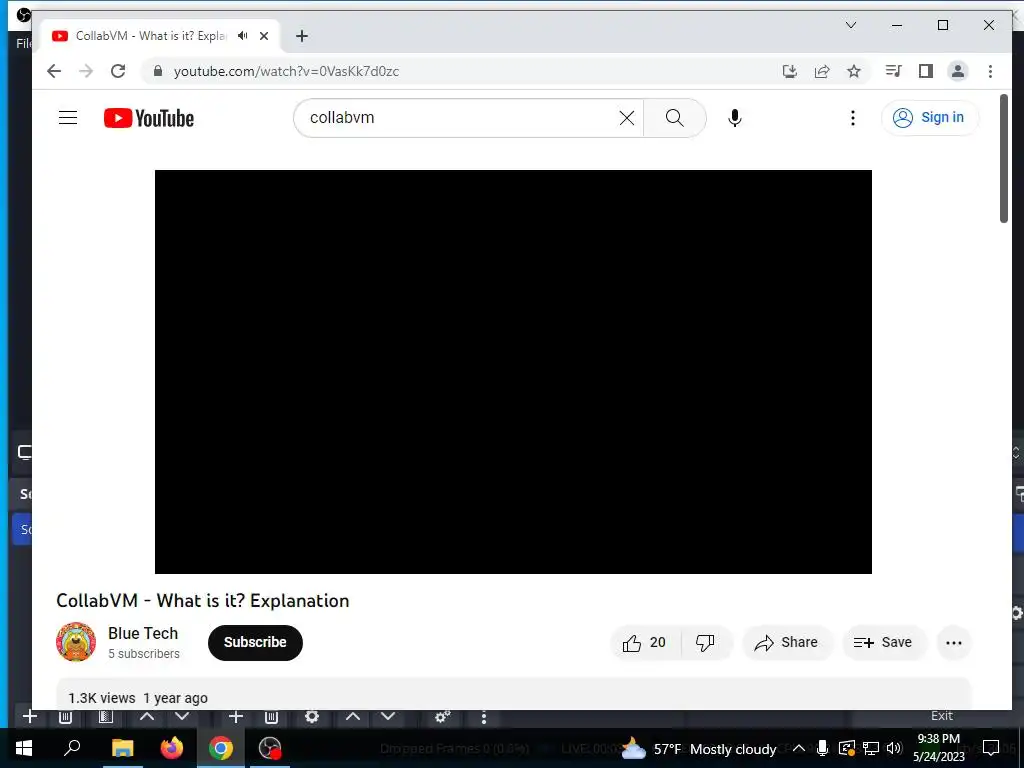Open the 9:38 PM clock calendar
Viewport: 1024px width, 768px height.
click(938, 748)
